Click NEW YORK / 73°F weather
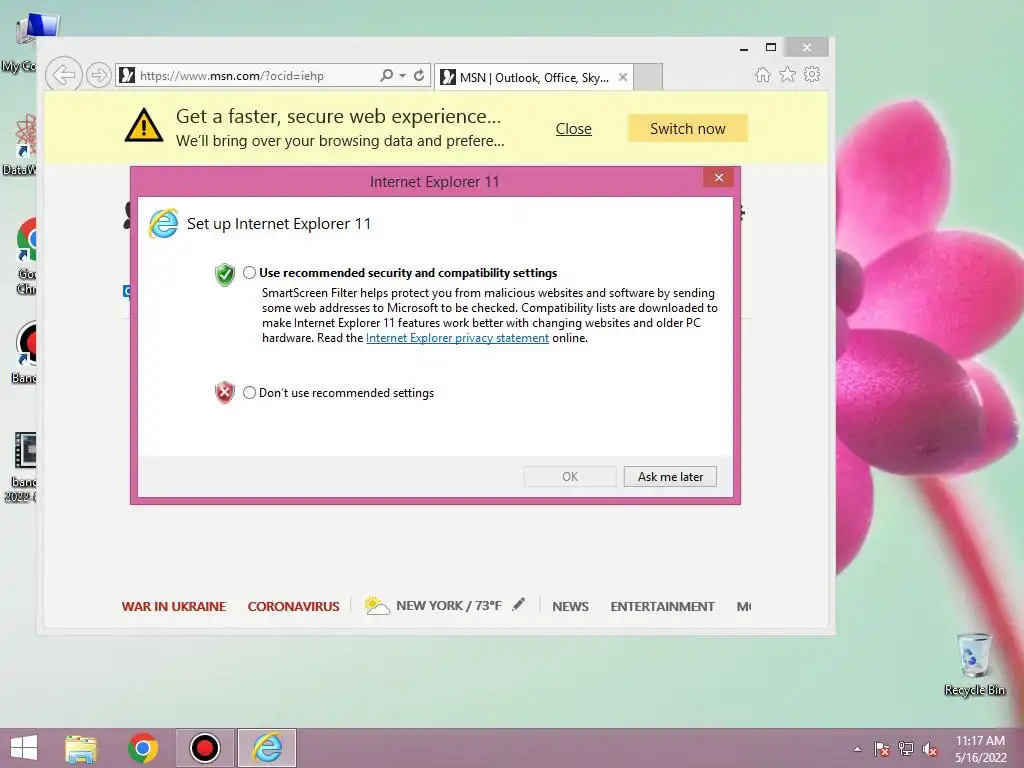The image size is (1024, 768). pyautogui.click(x=449, y=605)
